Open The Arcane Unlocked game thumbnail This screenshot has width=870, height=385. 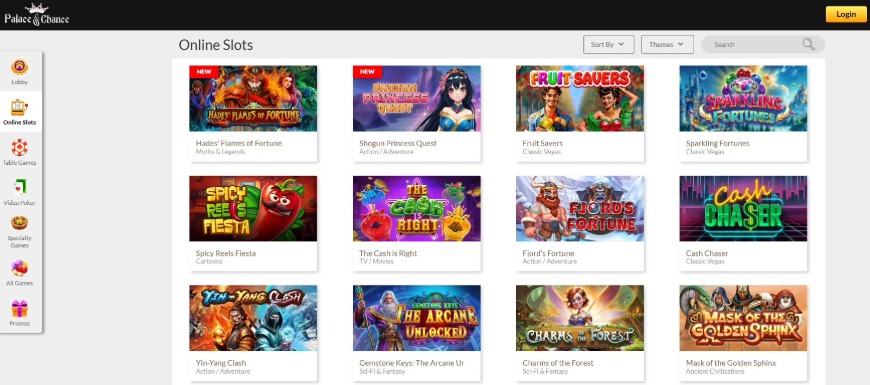tap(417, 318)
